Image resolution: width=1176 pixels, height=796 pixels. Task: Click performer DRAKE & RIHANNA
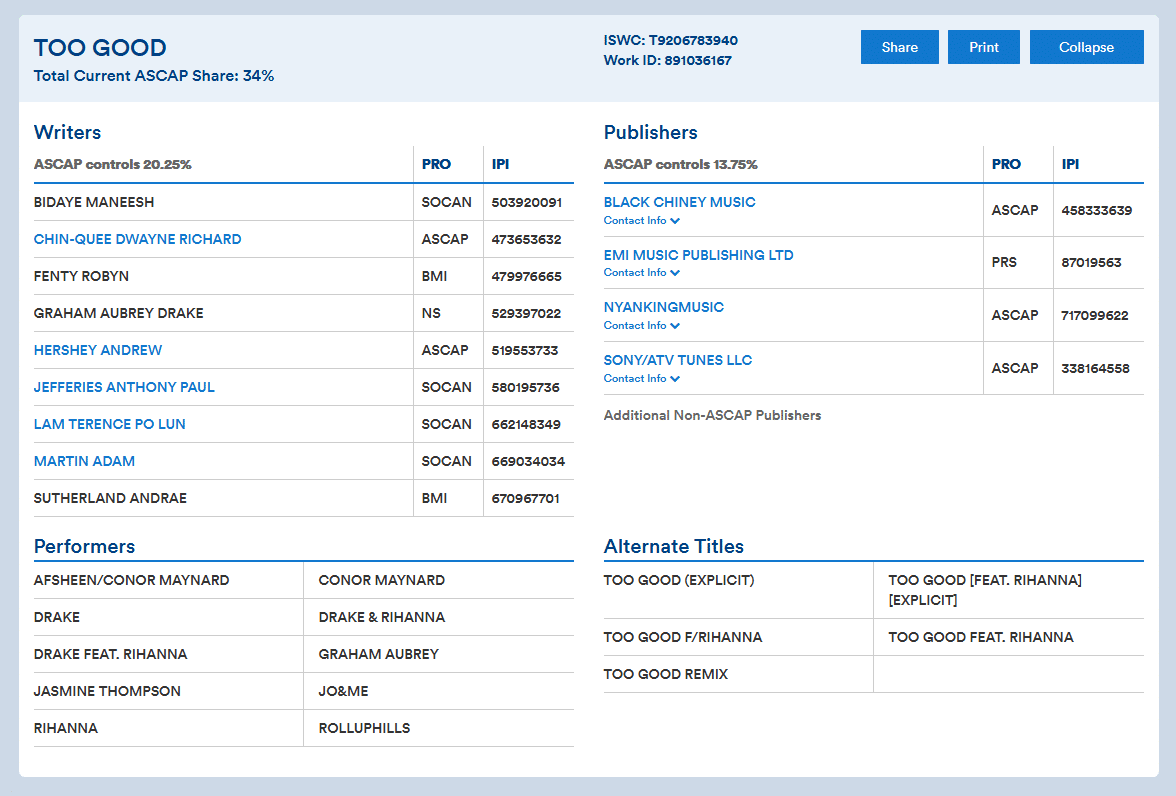coord(382,617)
